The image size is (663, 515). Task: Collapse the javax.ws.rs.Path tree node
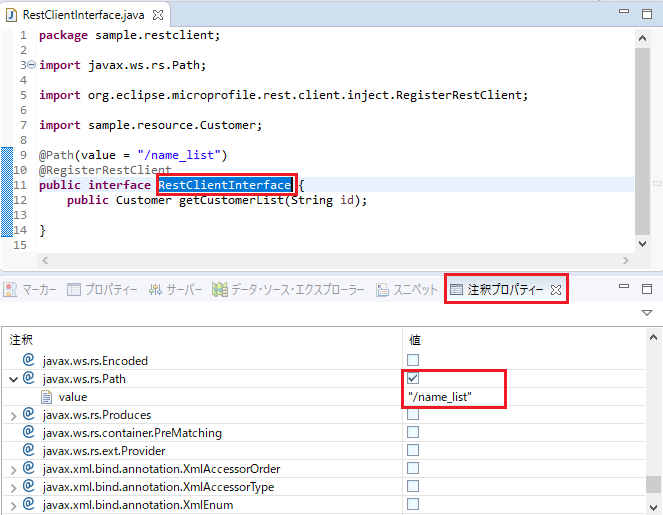pos(14,379)
